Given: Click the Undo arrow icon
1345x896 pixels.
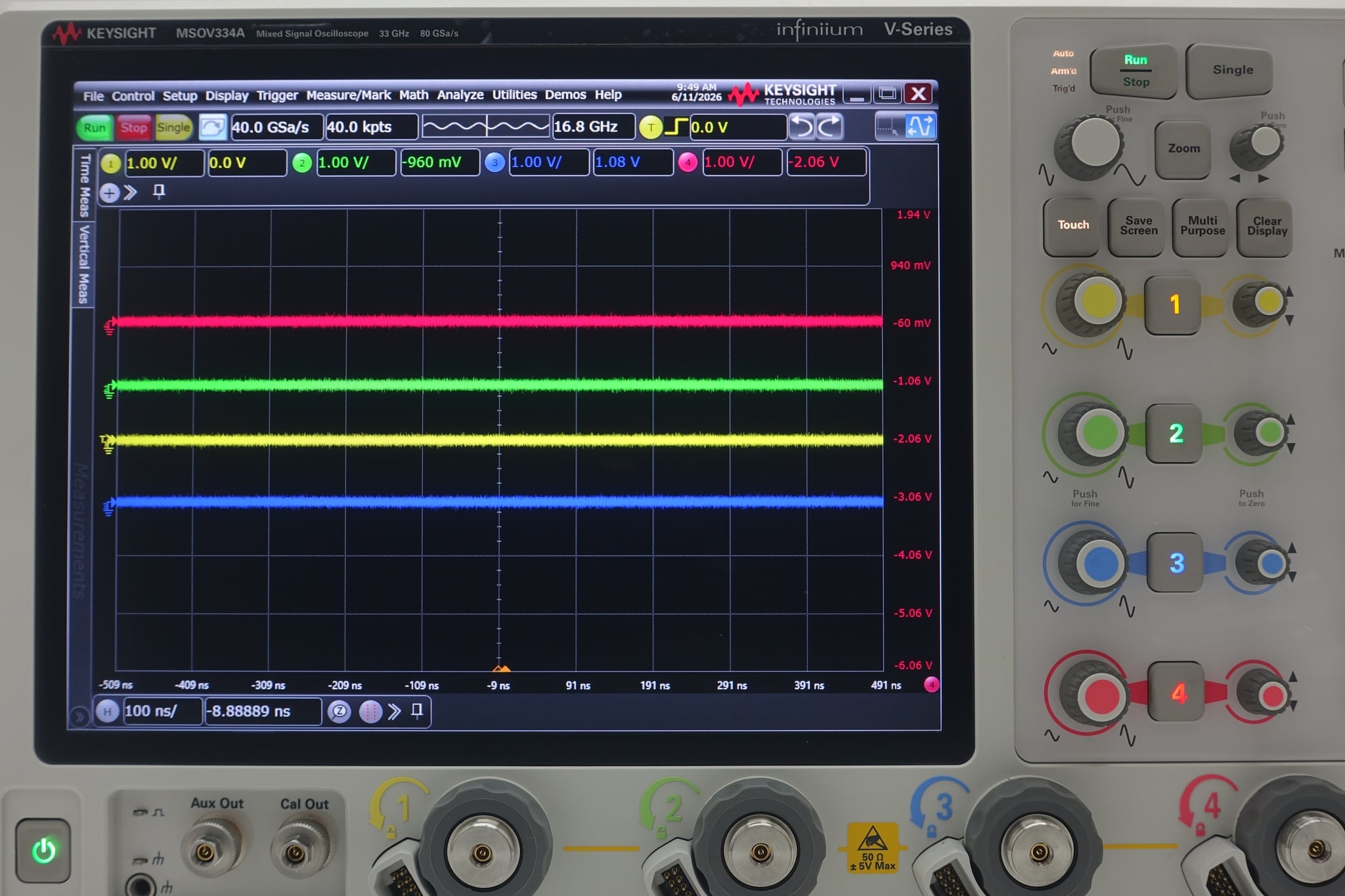Looking at the screenshot, I should 801,126.
